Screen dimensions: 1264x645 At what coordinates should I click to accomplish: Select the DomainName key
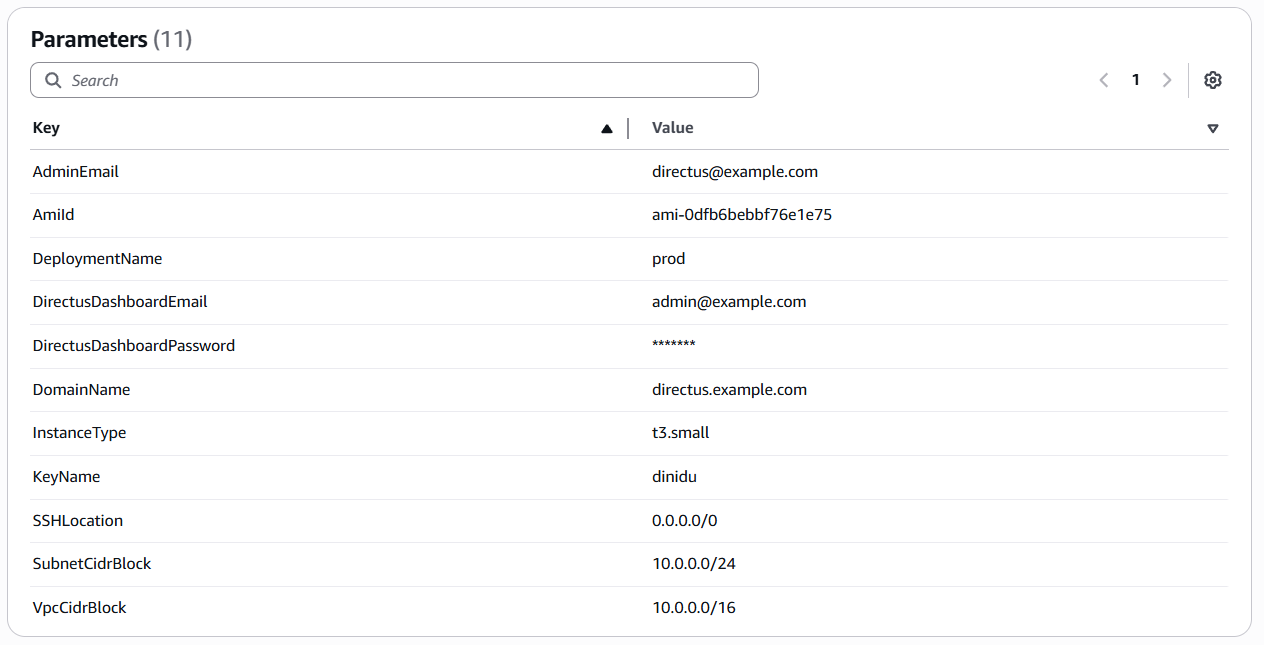81,390
